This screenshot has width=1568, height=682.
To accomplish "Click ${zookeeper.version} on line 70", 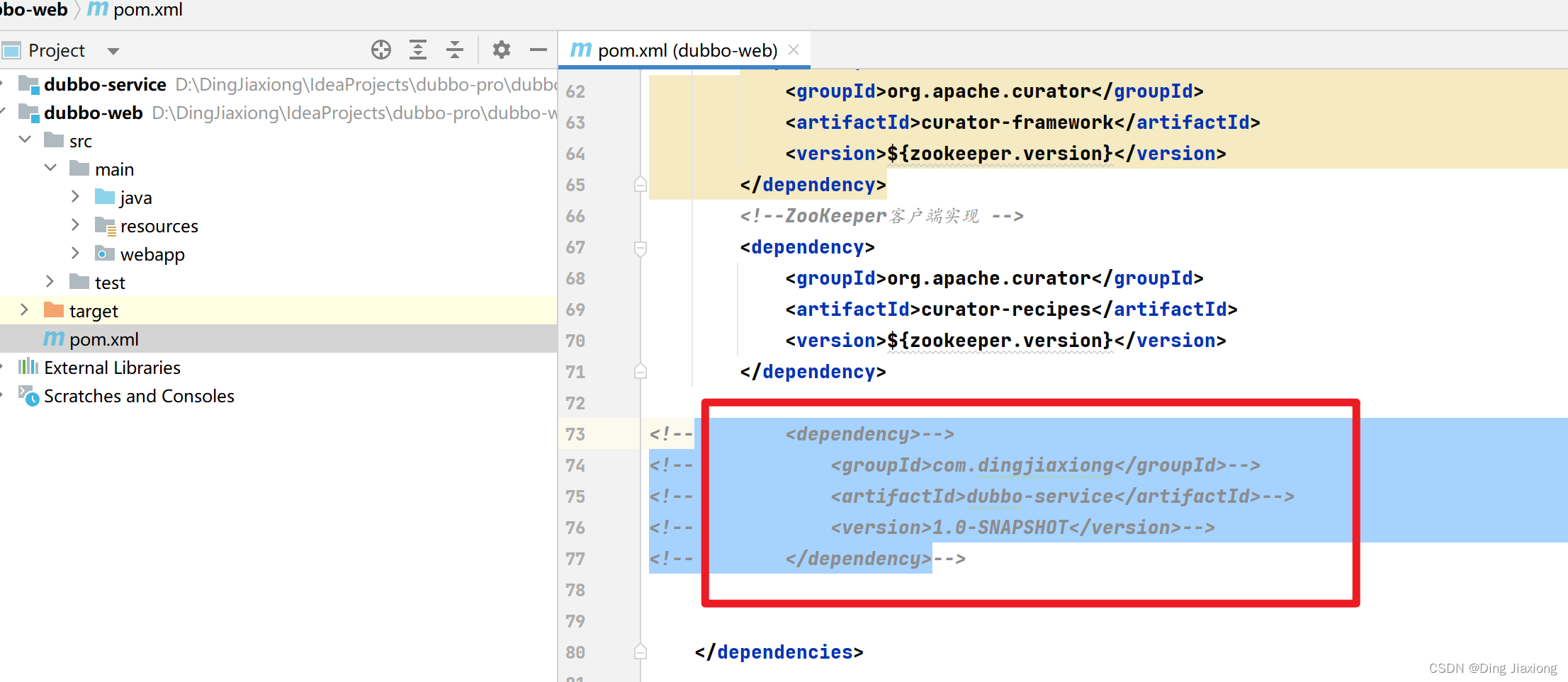I will coord(1000,341).
